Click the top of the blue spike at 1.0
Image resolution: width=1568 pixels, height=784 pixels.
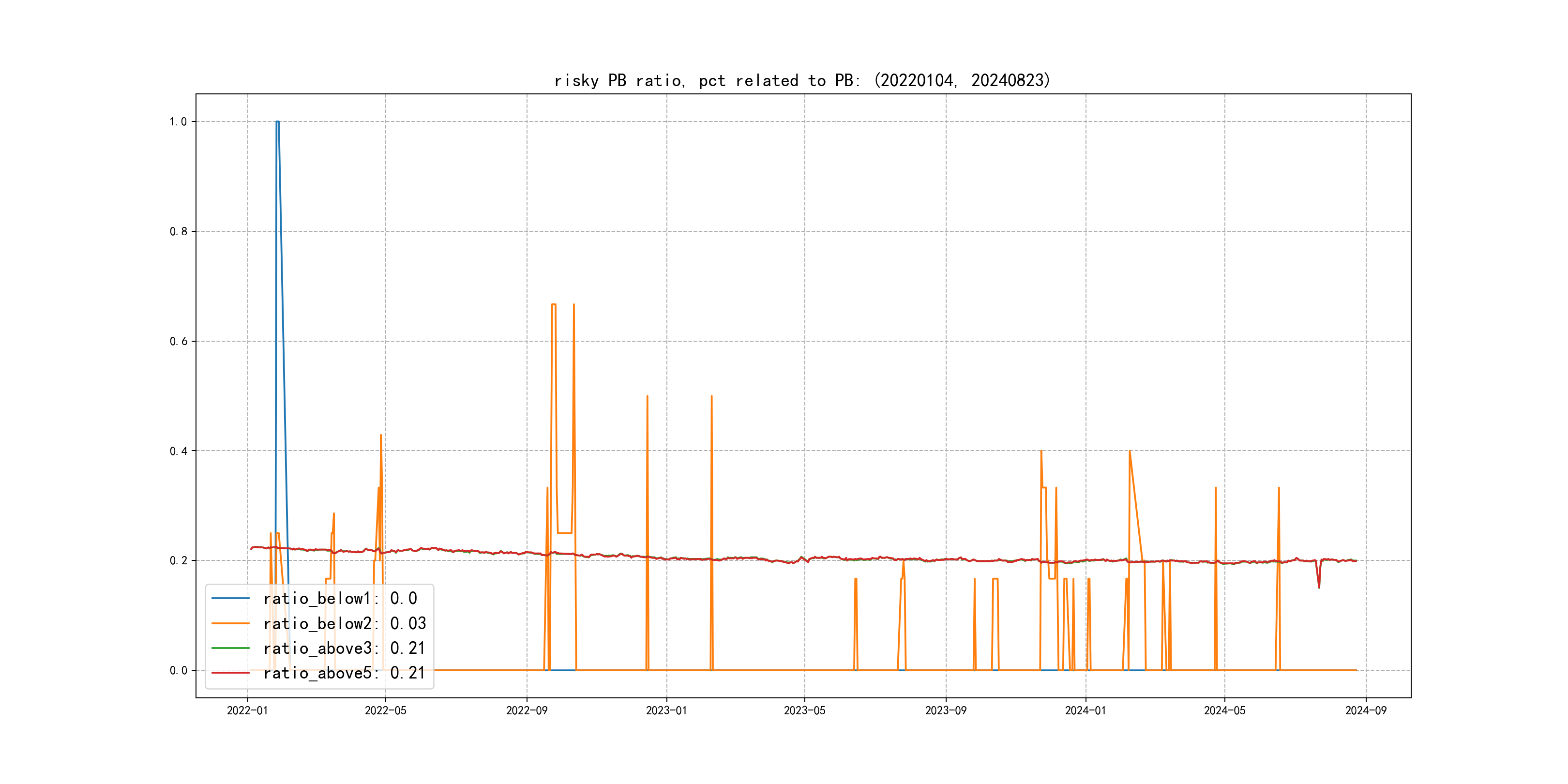click(278, 122)
